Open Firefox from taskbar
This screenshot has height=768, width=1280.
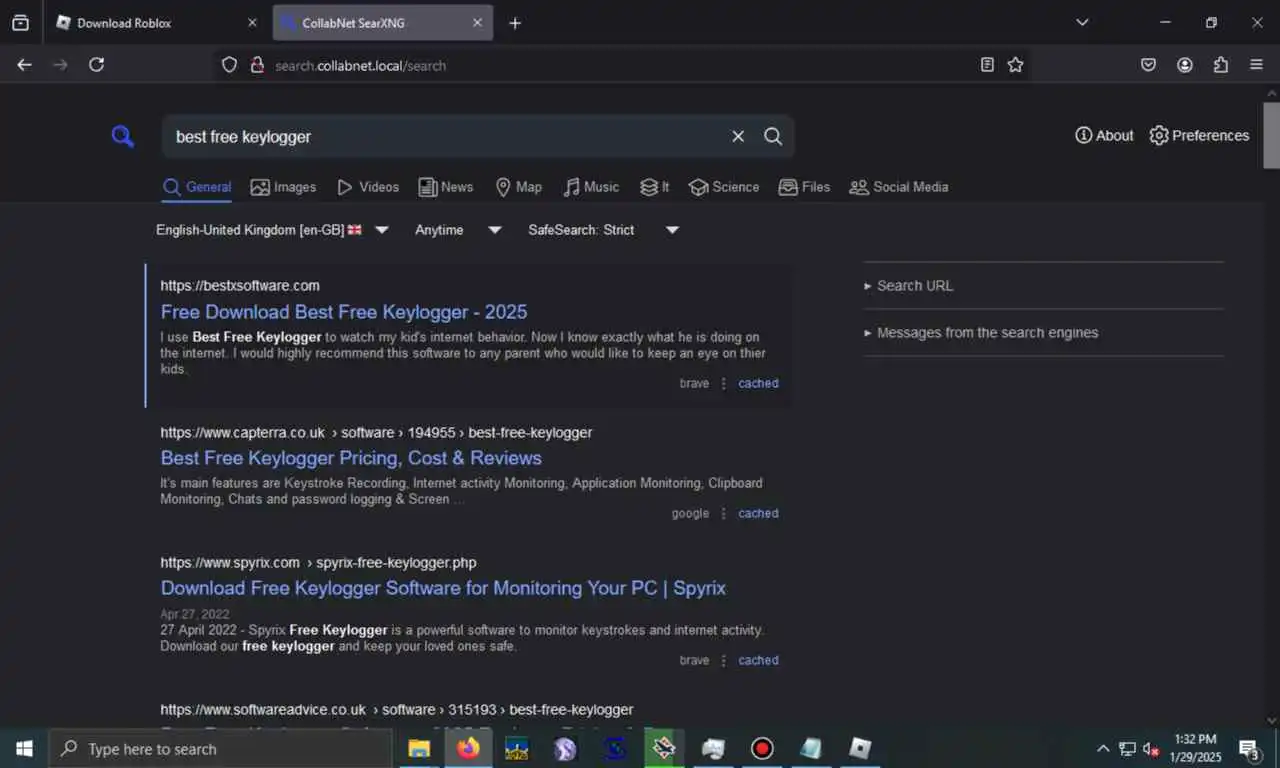pos(468,749)
